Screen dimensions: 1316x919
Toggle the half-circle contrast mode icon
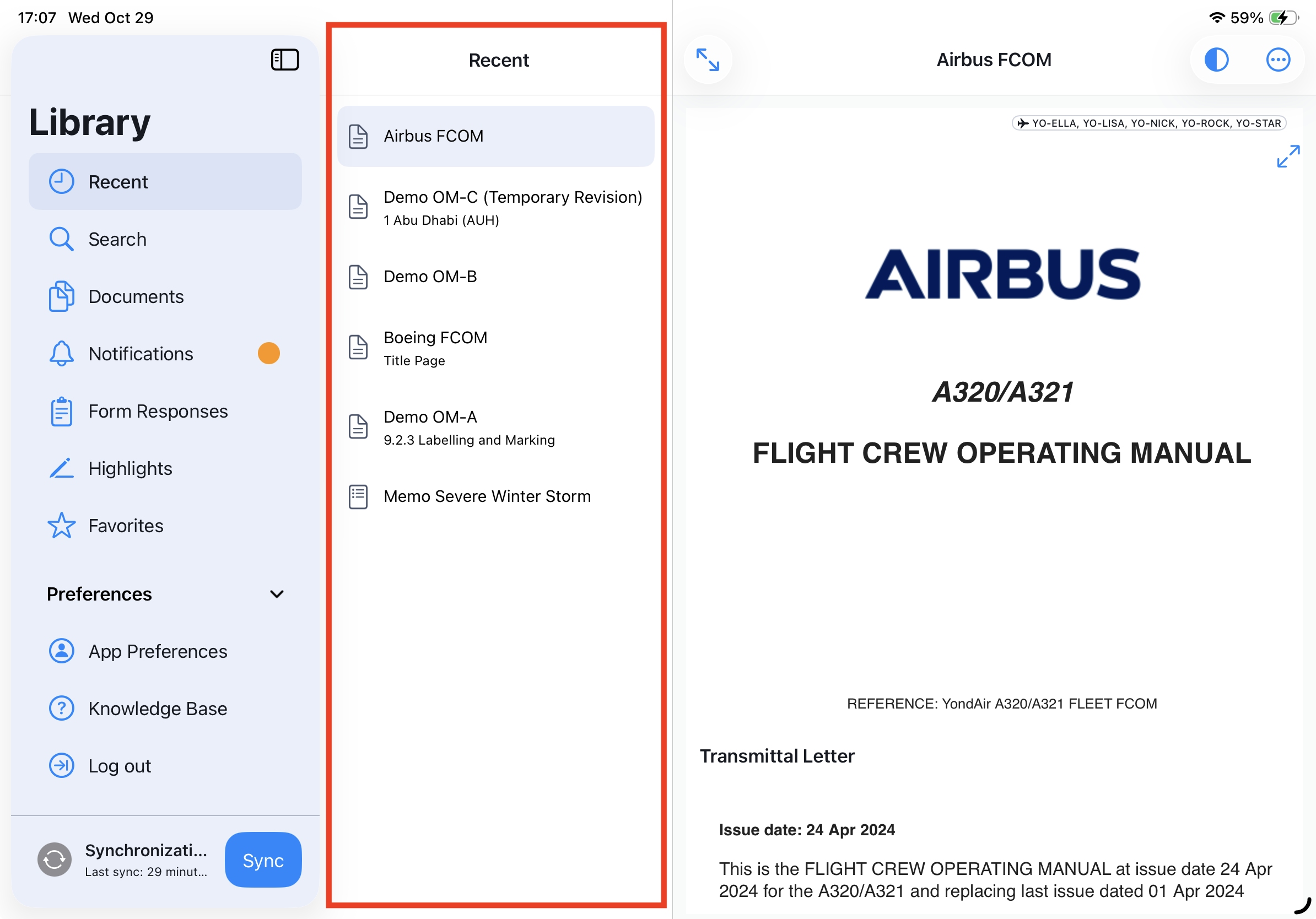(1216, 60)
